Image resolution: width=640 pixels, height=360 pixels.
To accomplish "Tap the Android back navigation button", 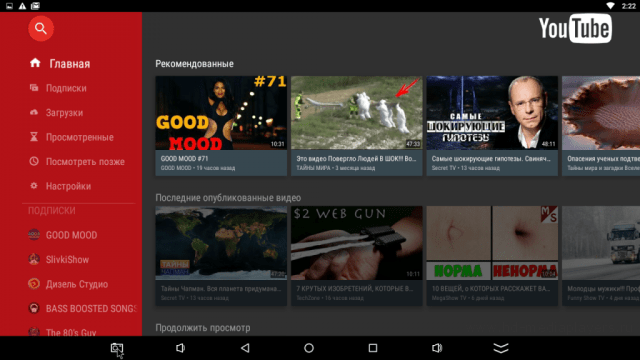I will point(245,348).
